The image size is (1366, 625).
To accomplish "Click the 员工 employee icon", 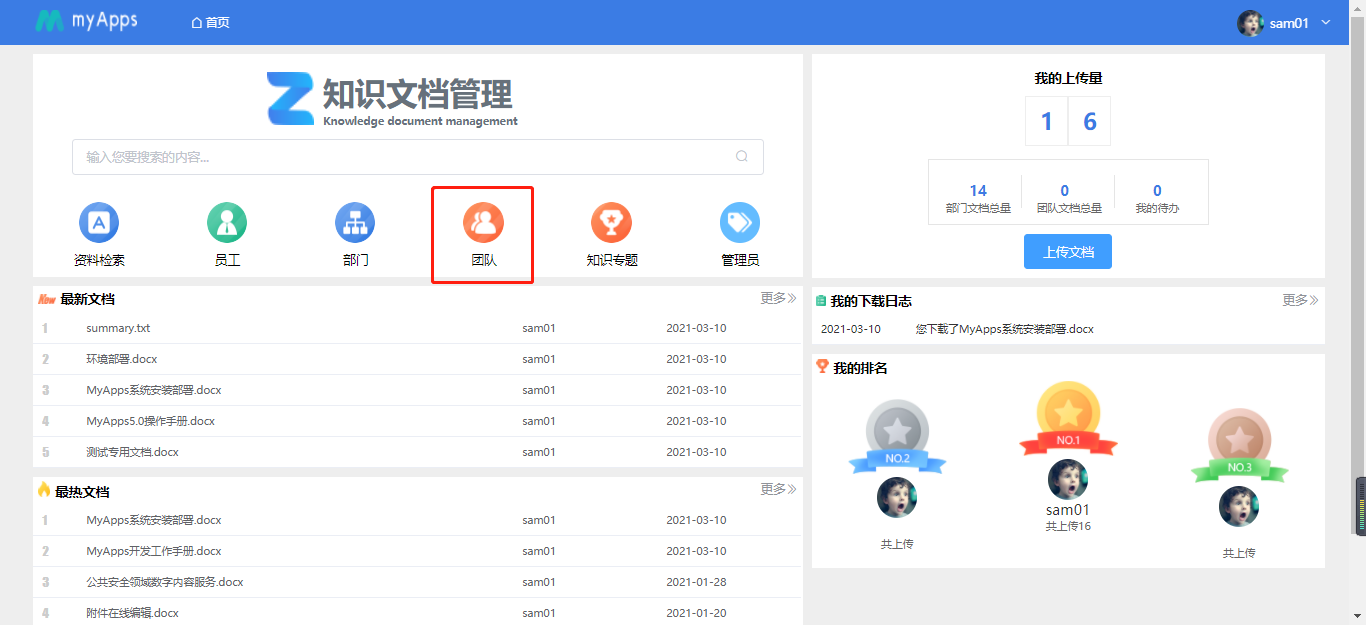I will point(227,222).
